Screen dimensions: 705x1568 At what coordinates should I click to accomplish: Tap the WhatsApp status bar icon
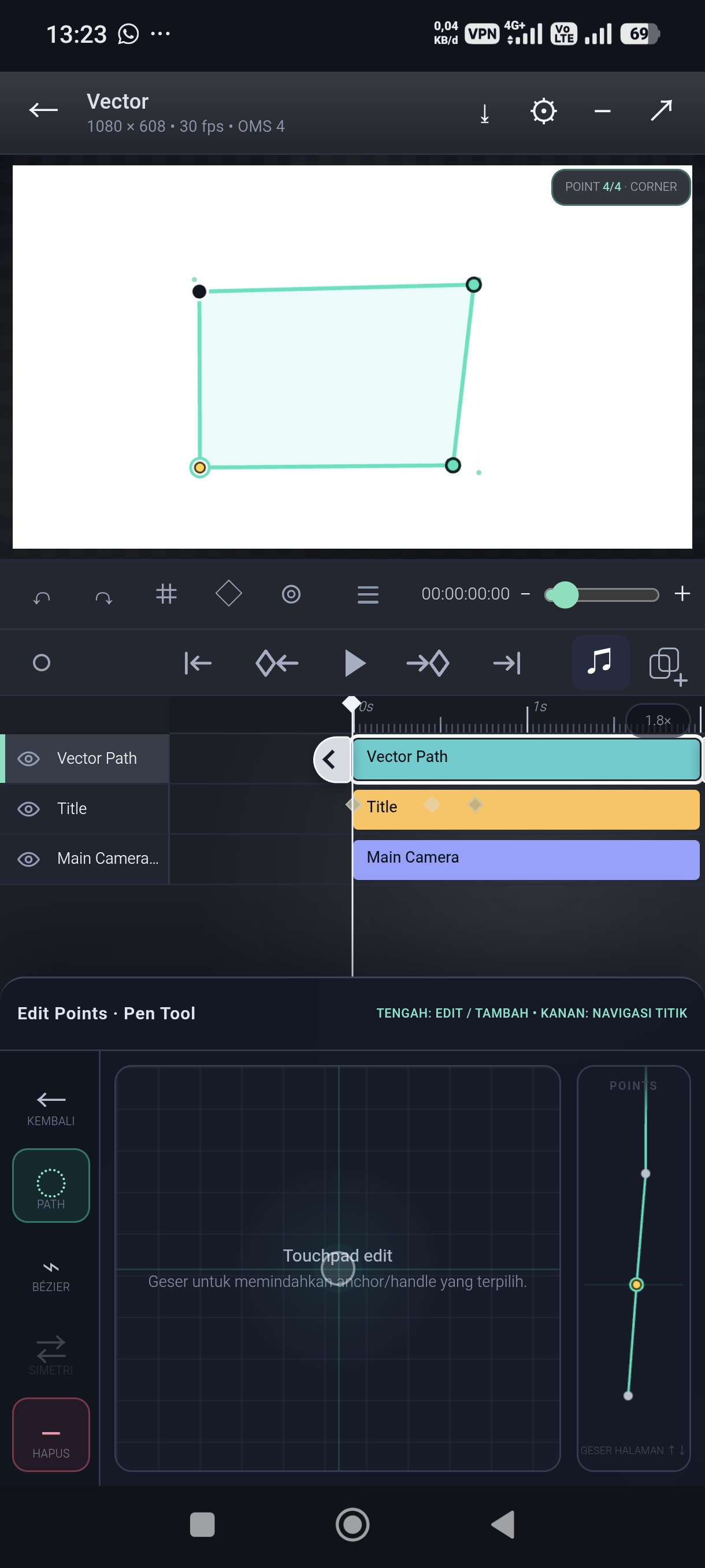point(128,34)
